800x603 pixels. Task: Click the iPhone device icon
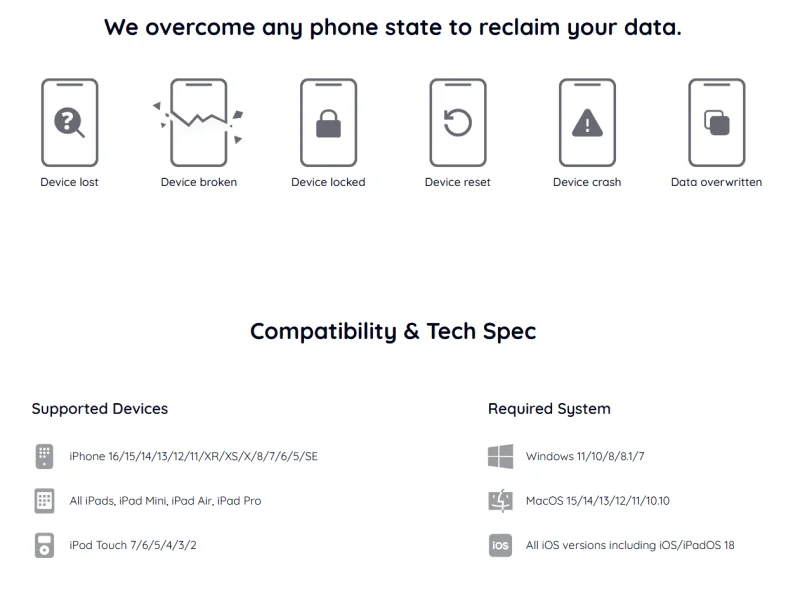(x=44, y=456)
